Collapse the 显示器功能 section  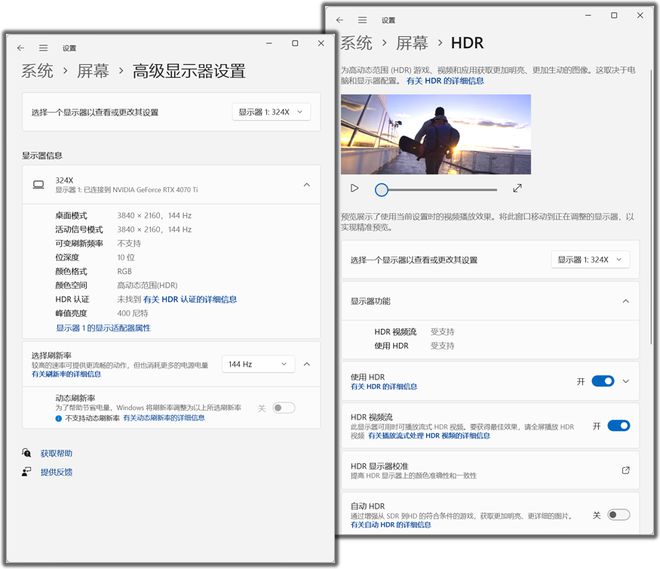coord(626,300)
